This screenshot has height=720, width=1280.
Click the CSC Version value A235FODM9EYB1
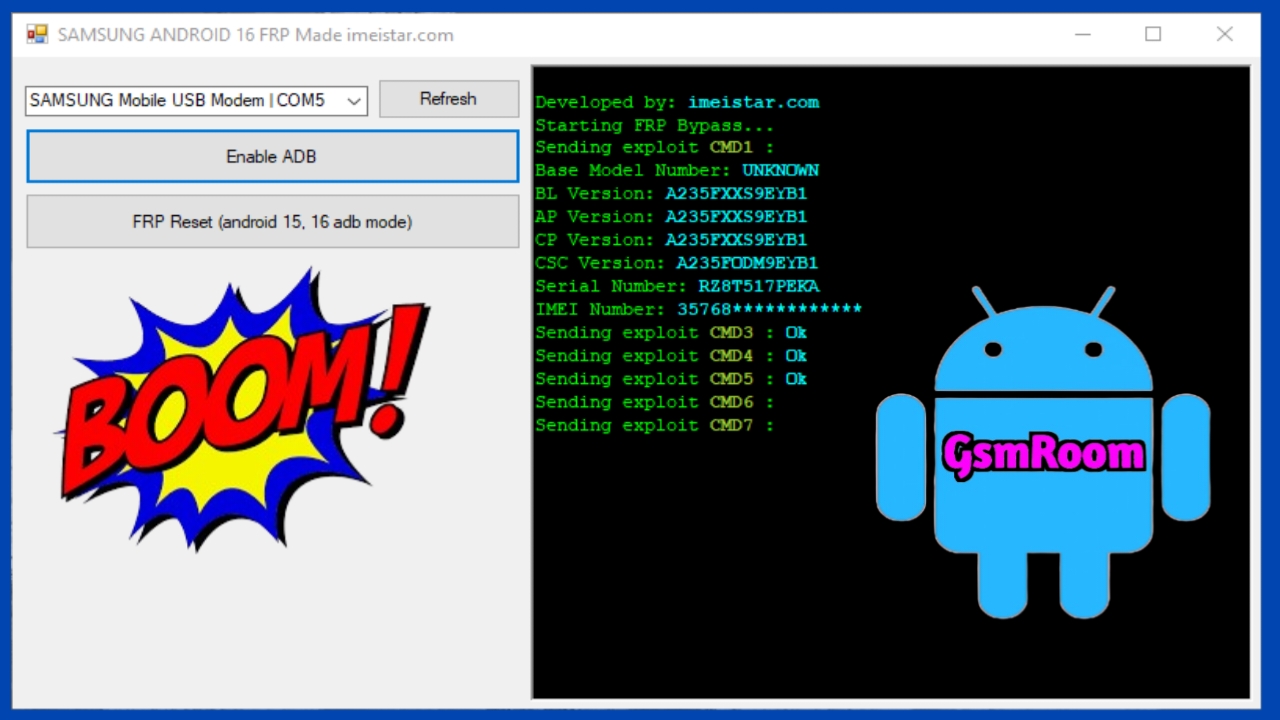point(747,263)
